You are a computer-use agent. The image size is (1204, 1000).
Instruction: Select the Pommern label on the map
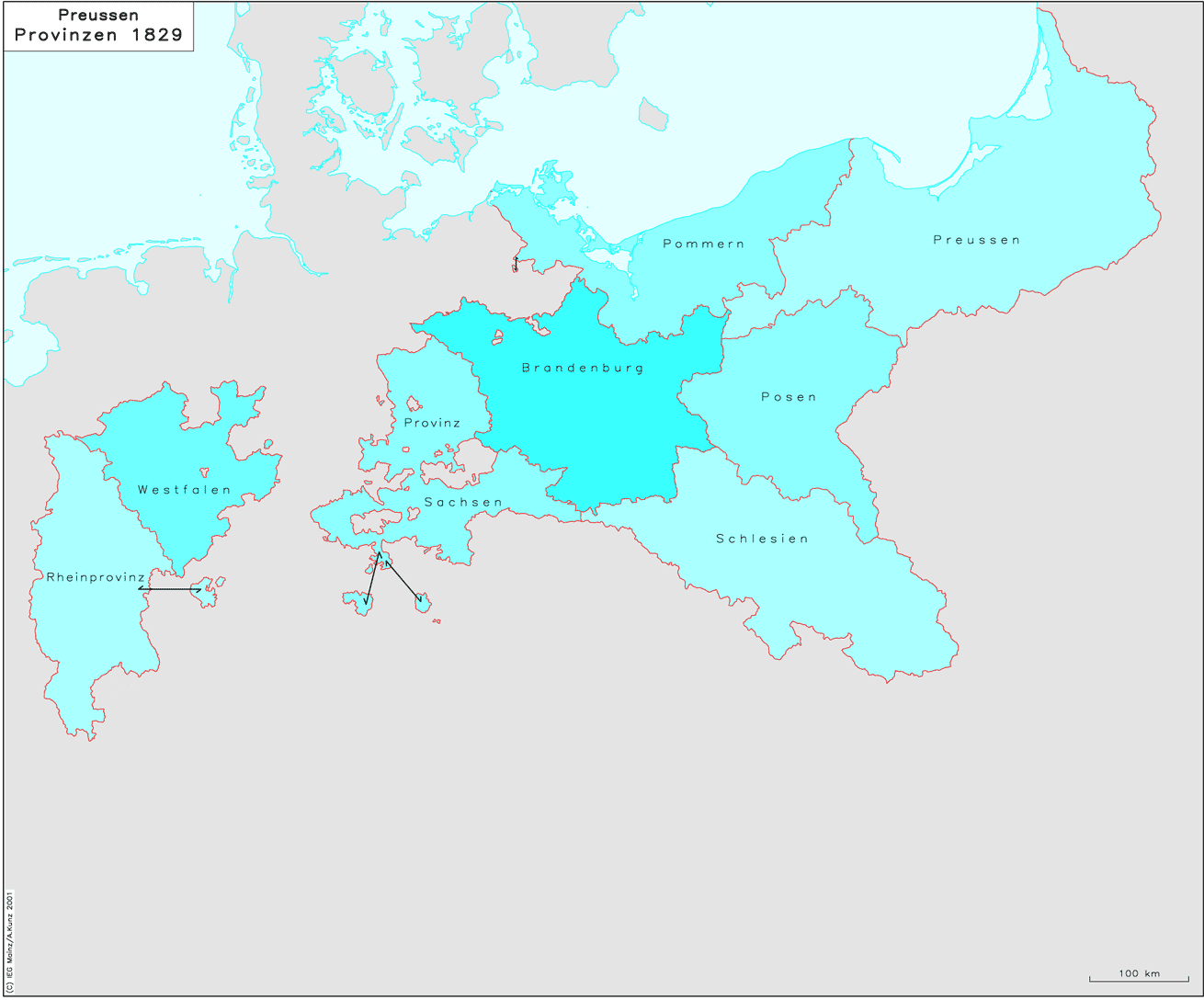(704, 244)
